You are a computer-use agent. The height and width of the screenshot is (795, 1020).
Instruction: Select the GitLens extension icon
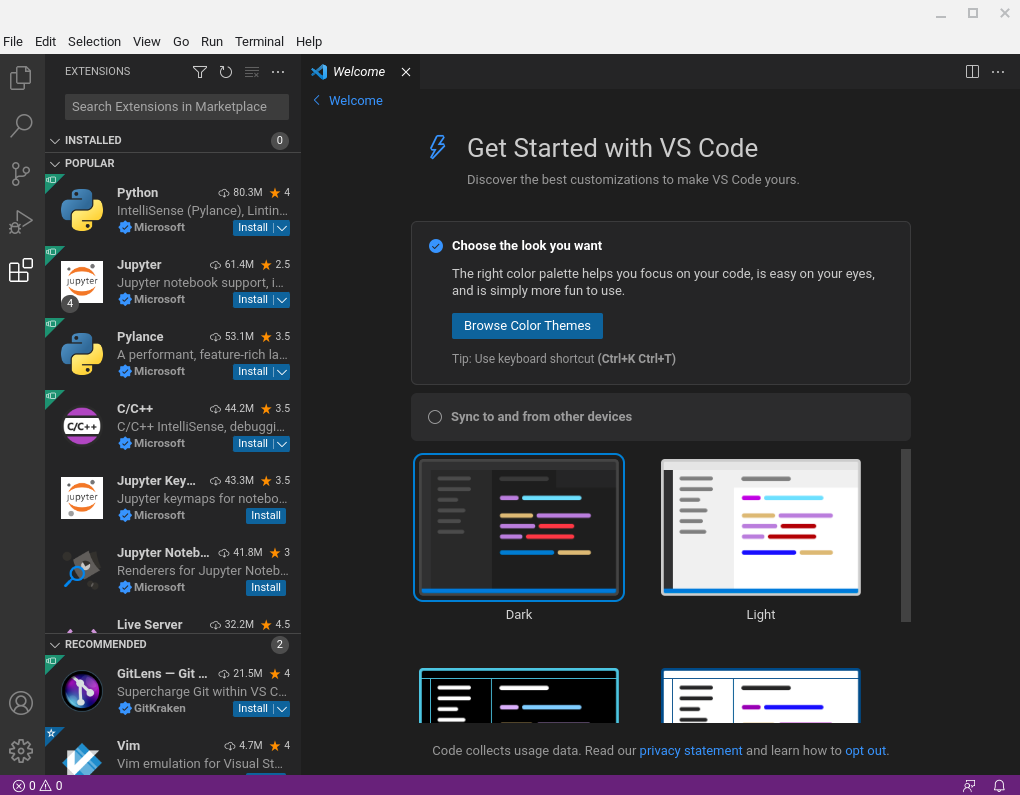(x=82, y=691)
